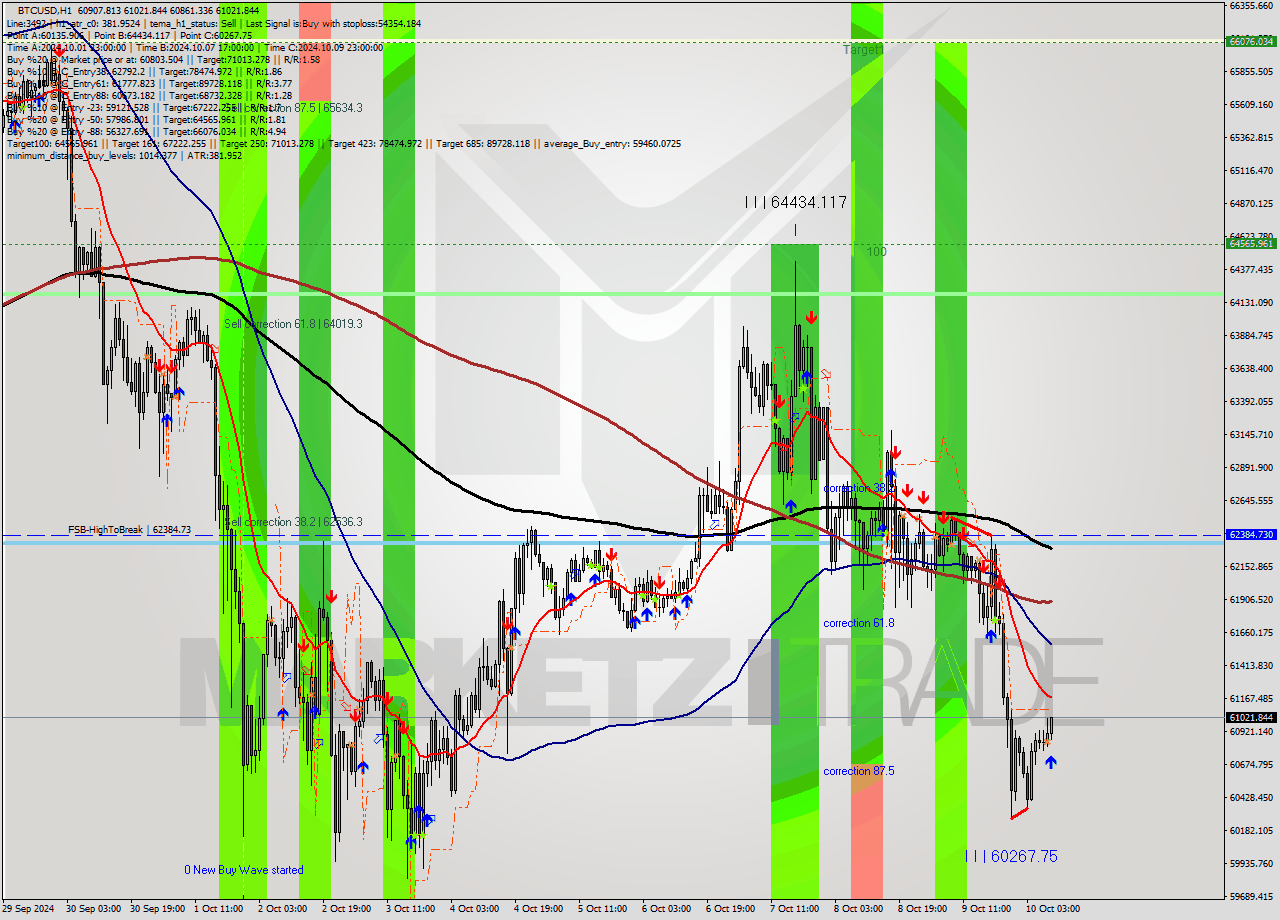Click the '| | | 64434.117' high label
Screen dimensions: 1280x920
coord(796,202)
